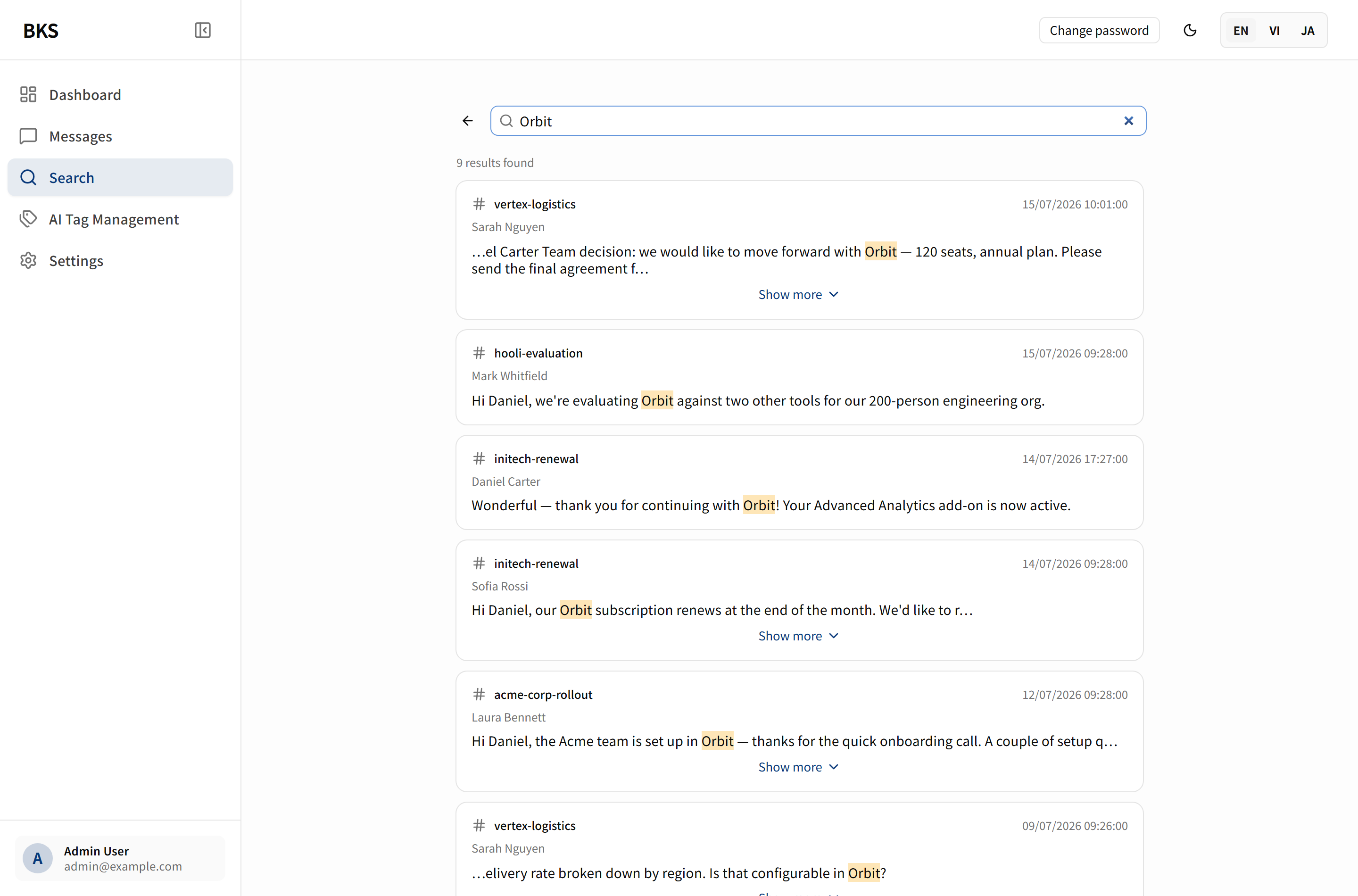Click the Settings gear icon

pyautogui.click(x=28, y=261)
